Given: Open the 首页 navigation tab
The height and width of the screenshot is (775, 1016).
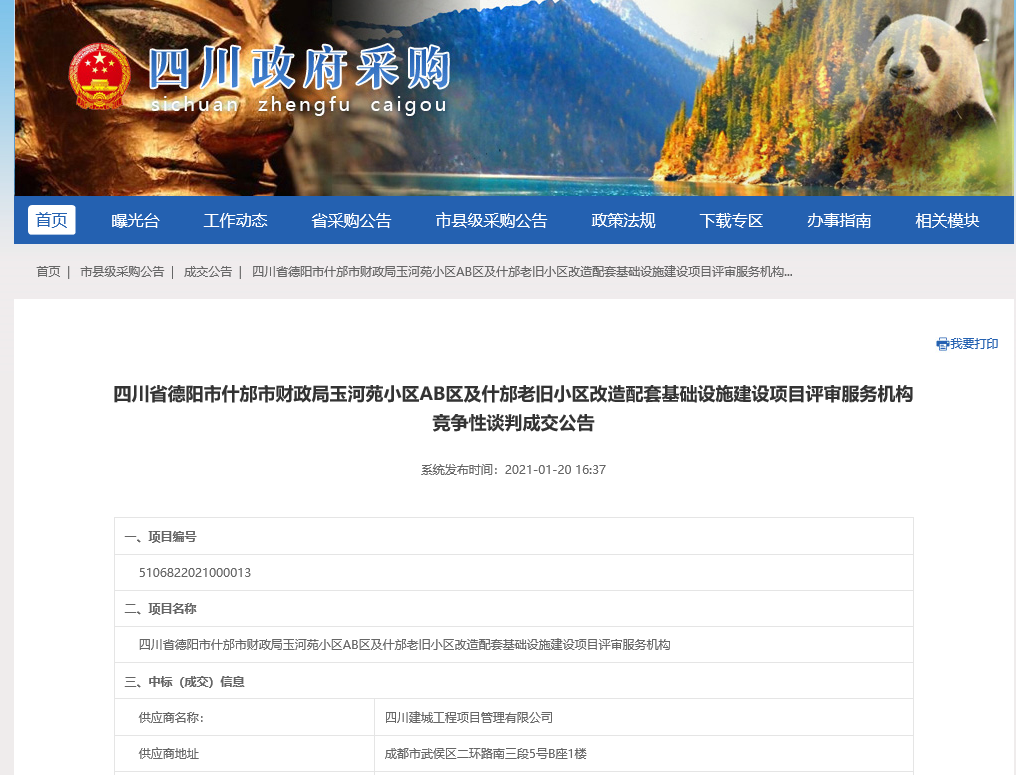Looking at the screenshot, I should point(52,220).
